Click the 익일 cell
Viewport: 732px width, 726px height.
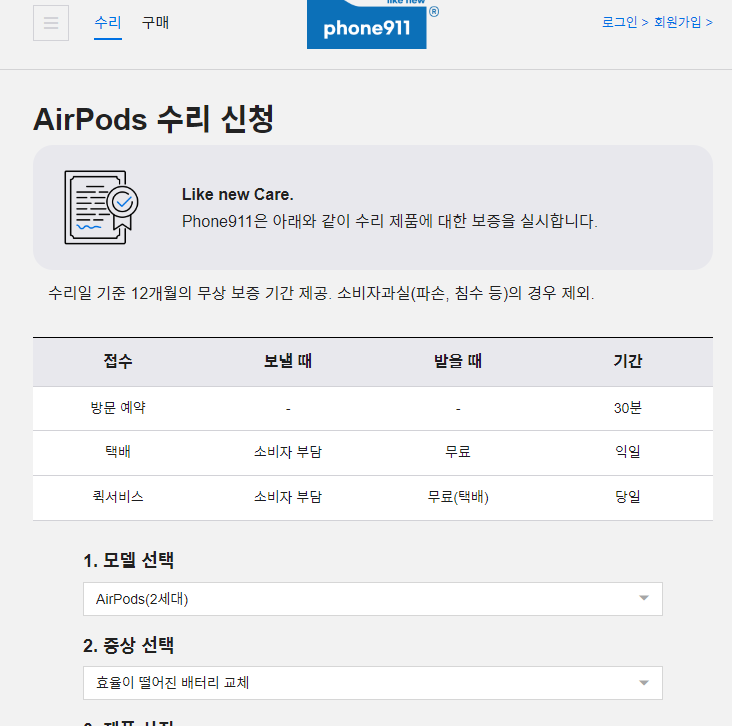pos(628,451)
